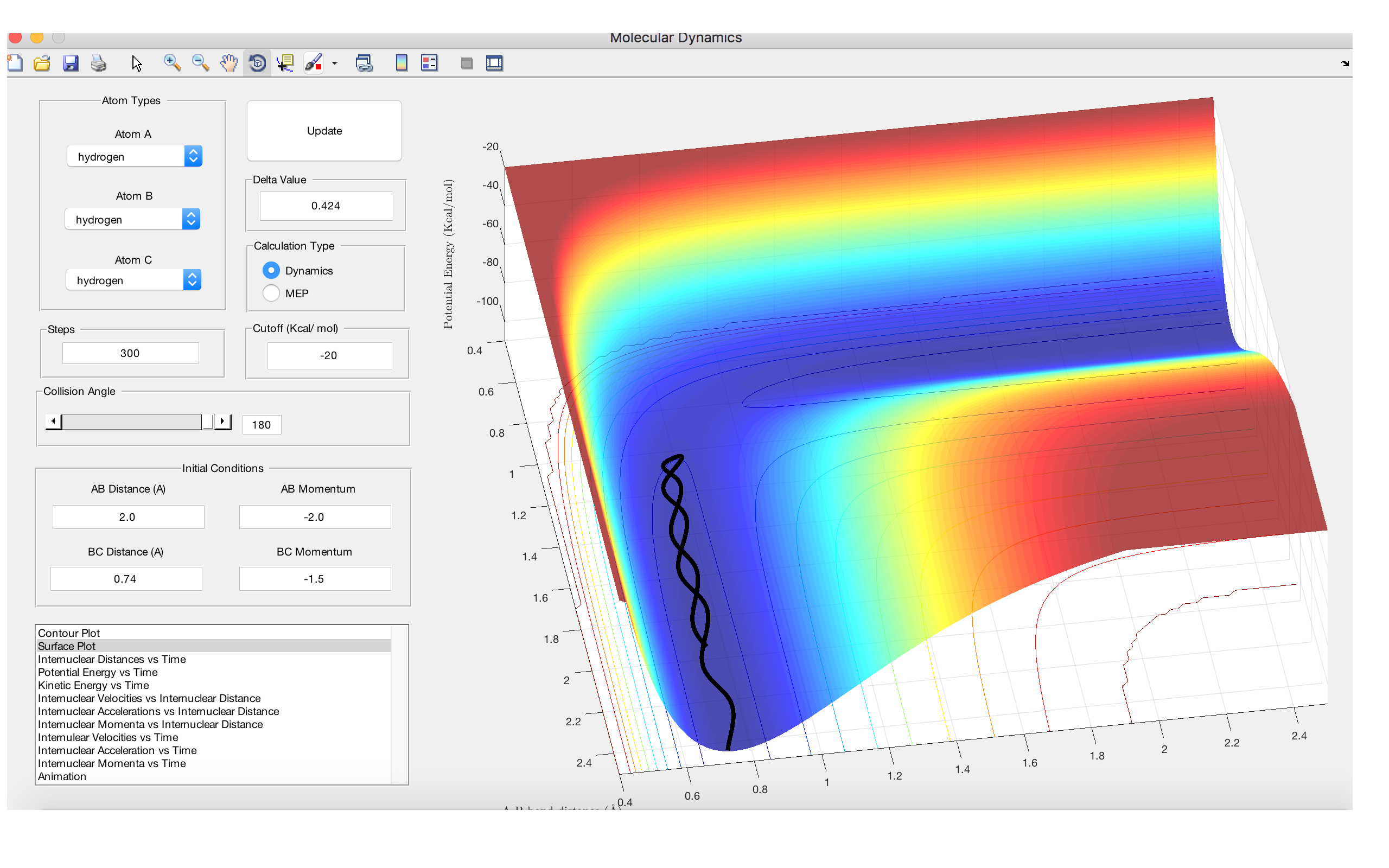Select the MEP radio button

click(271, 293)
